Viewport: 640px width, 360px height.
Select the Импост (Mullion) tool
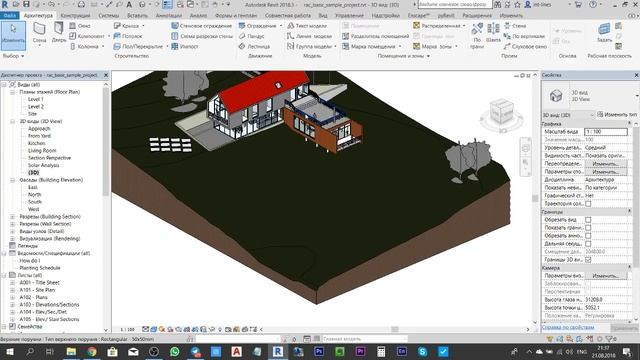184,46
